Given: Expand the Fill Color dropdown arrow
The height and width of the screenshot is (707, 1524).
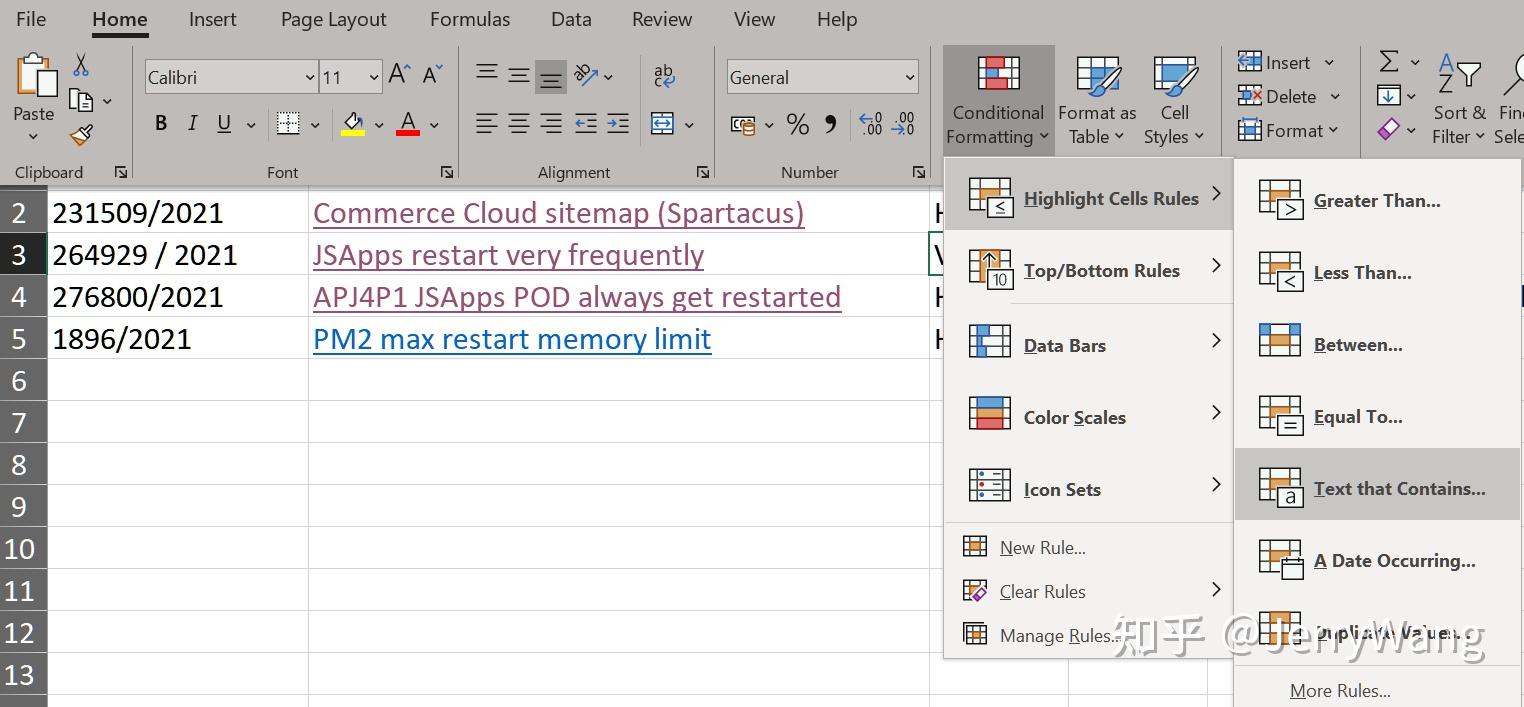Looking at the screenshot, I should click(x=377, y=124).
